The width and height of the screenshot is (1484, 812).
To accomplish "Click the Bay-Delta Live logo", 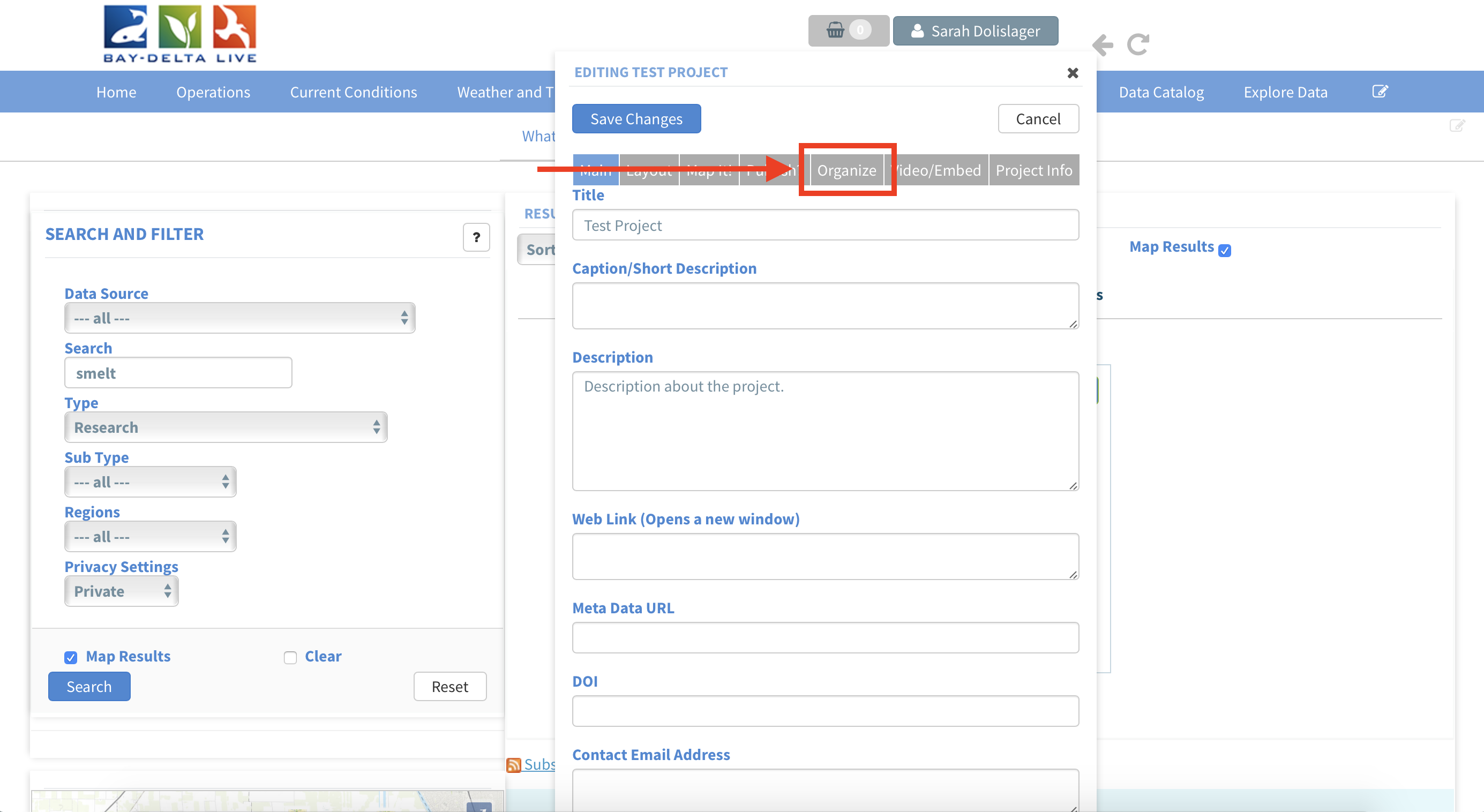I will tap(179, 34).
